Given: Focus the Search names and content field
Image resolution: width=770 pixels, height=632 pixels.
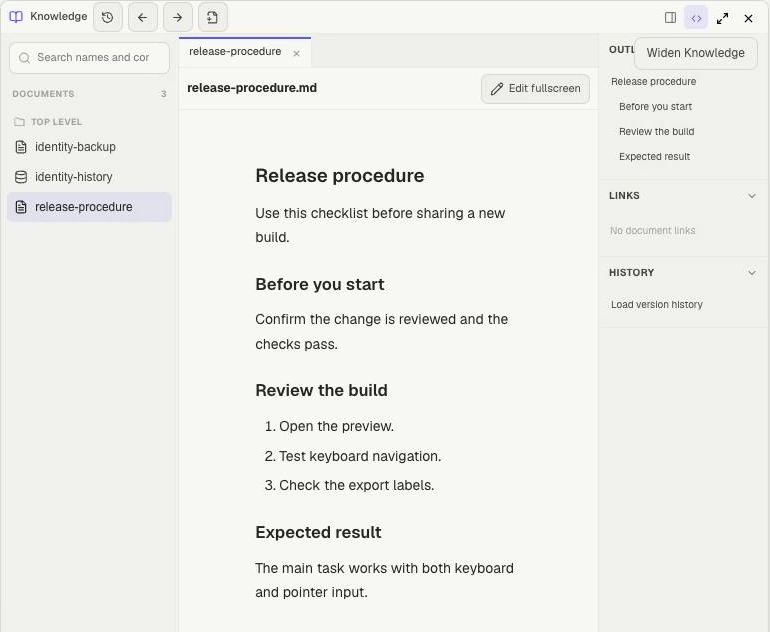Looking at the screenshot, I should click(89, 58).
